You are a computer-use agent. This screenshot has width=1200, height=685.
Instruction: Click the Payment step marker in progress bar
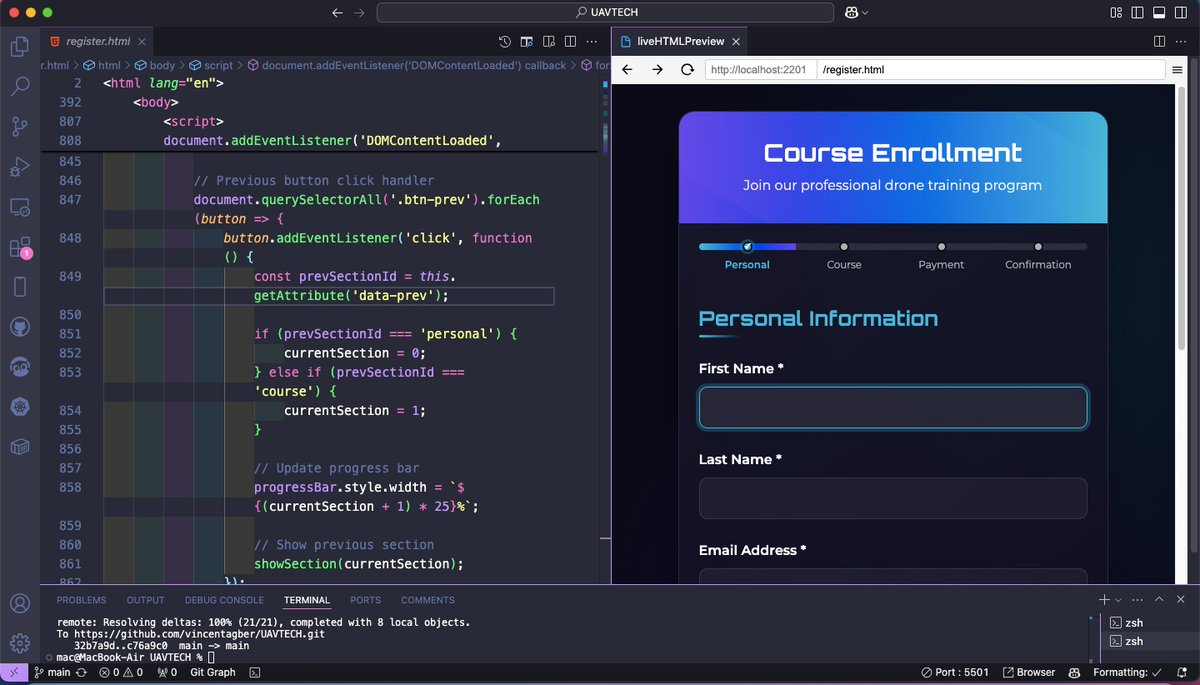[x=941, y=246]
